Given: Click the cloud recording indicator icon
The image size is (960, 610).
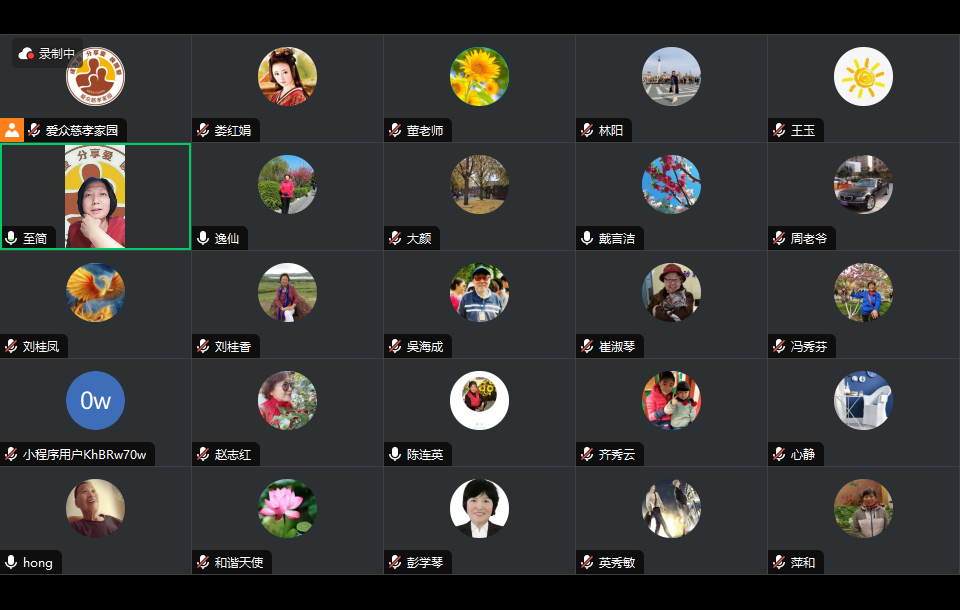Looking at the screenshot, I should 26,54.
